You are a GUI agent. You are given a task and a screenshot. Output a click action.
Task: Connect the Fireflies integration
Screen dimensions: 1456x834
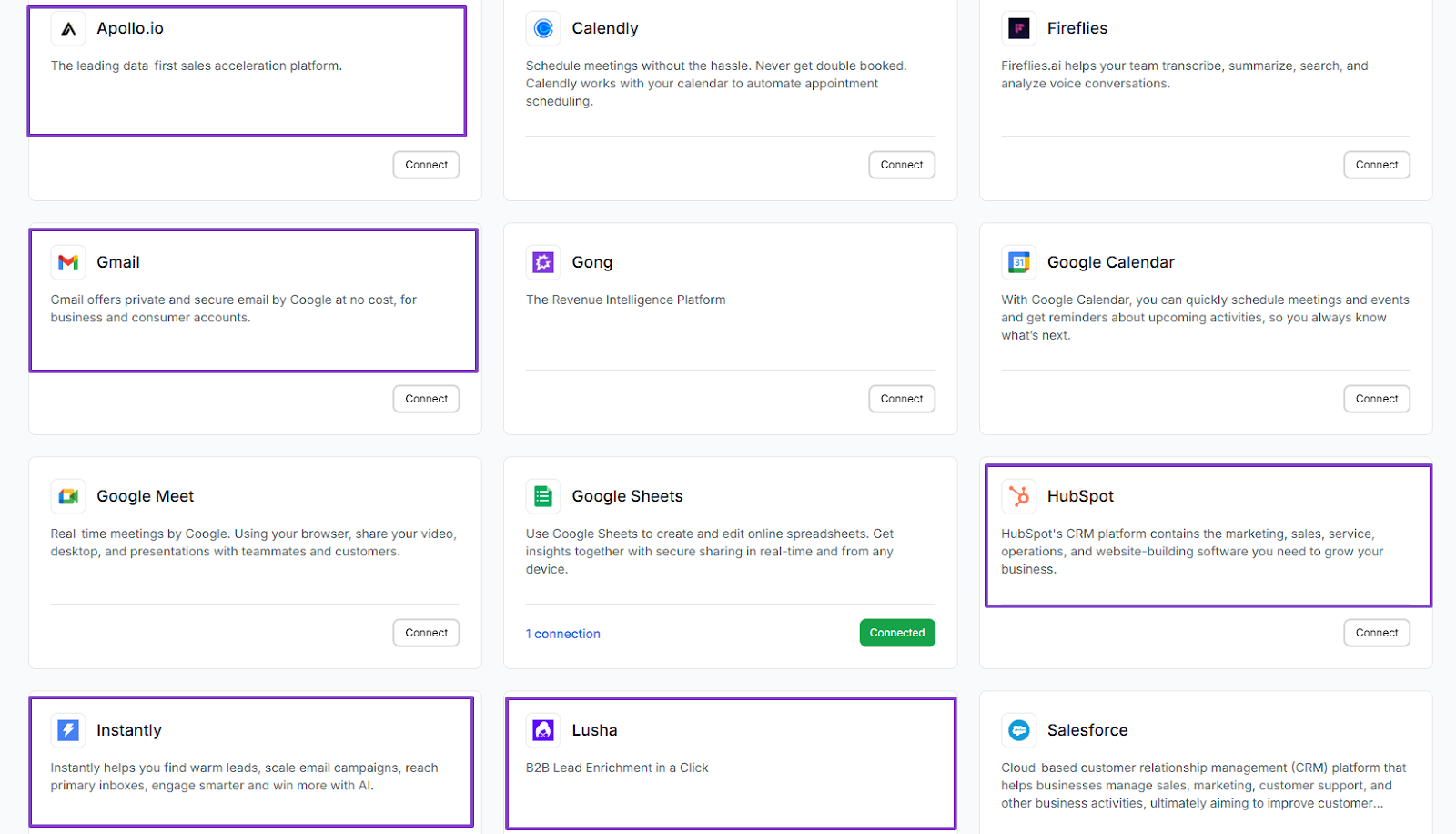[1377, 165]
